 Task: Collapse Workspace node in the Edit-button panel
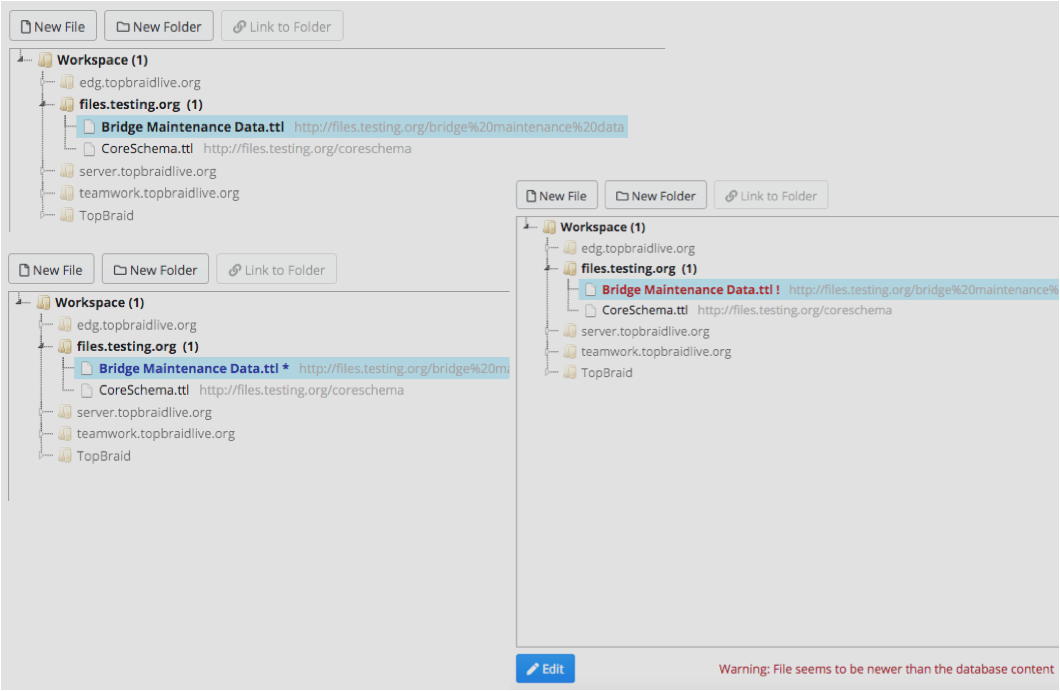click(x=525, y=227)
